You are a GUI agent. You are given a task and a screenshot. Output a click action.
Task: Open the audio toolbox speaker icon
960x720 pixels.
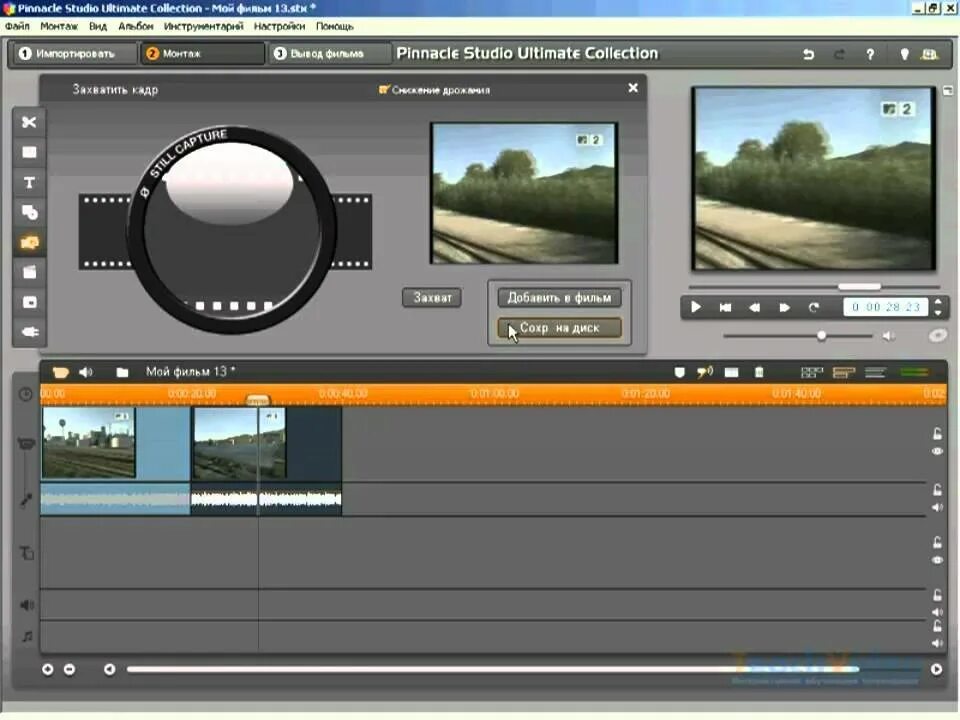(x=86, y=372)
